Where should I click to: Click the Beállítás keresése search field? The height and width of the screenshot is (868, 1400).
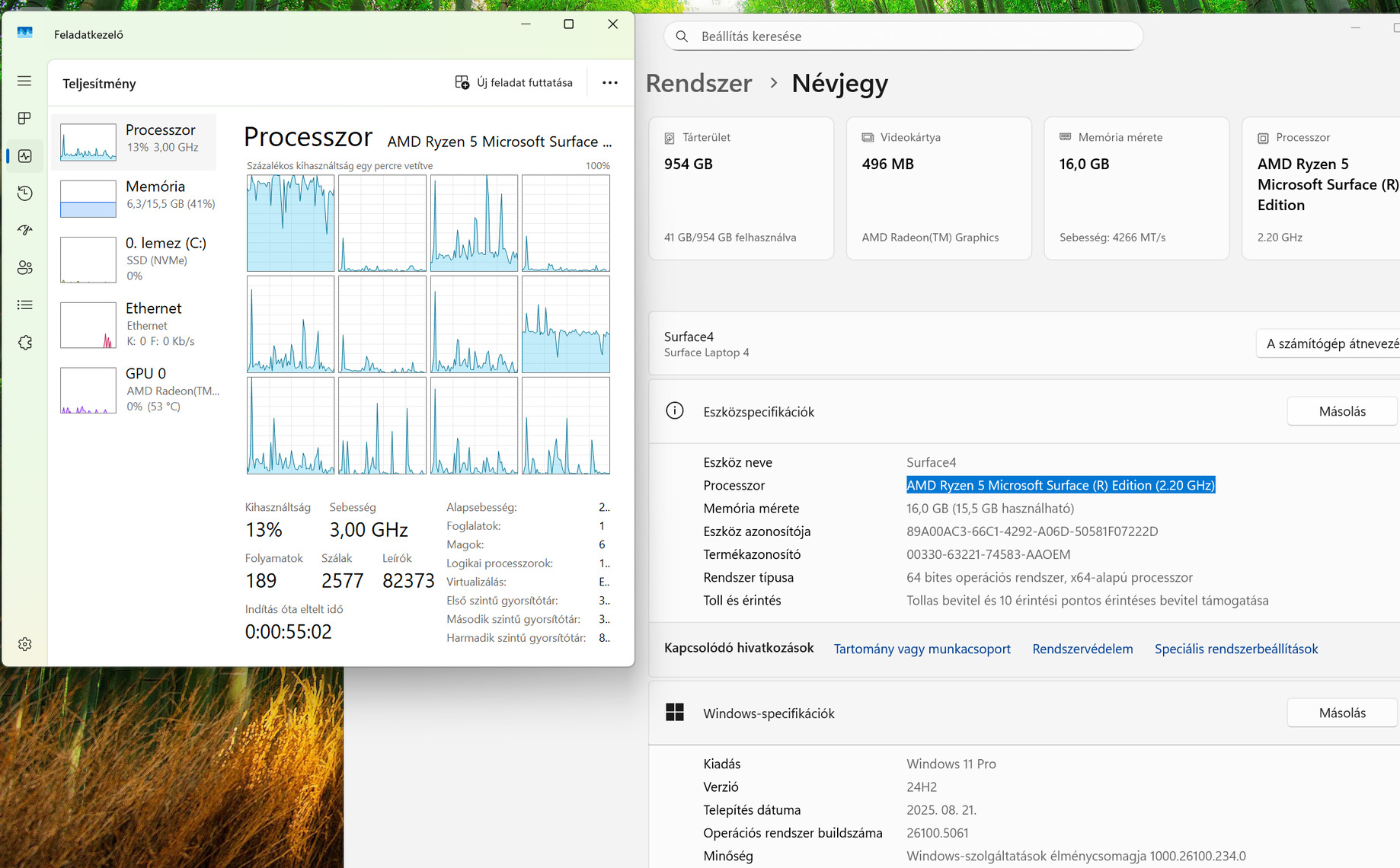[x=903, y=37]
